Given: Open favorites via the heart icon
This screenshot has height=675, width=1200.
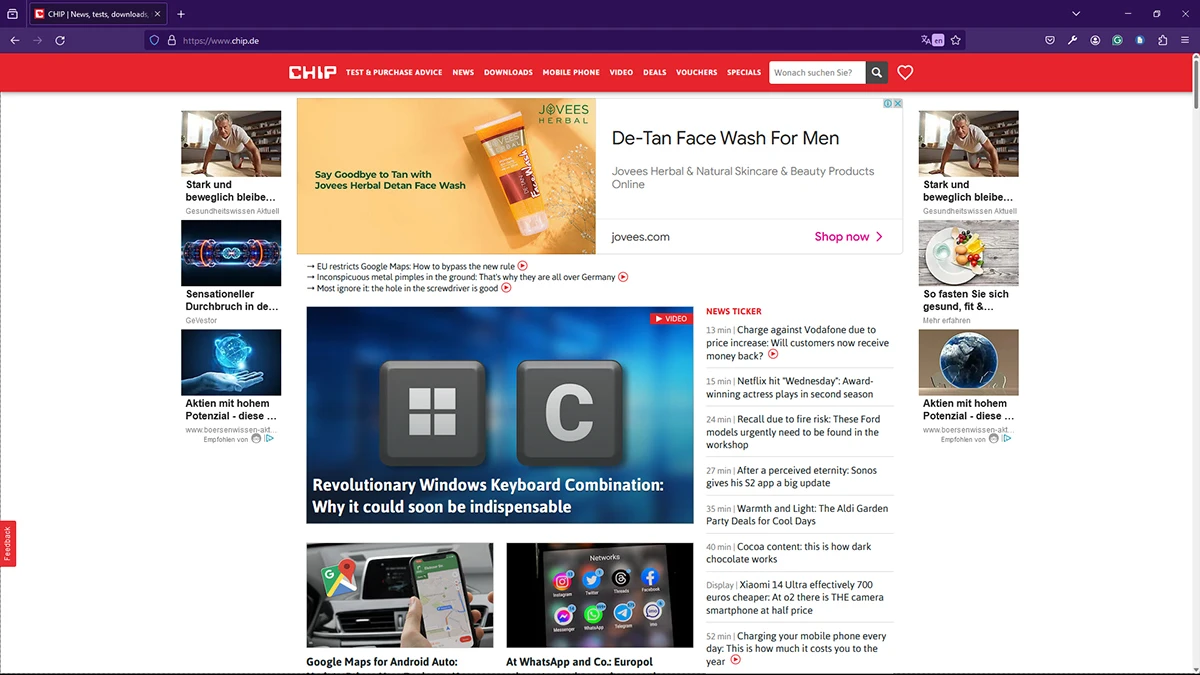Looking at the screenshot, I should (904, 72).
